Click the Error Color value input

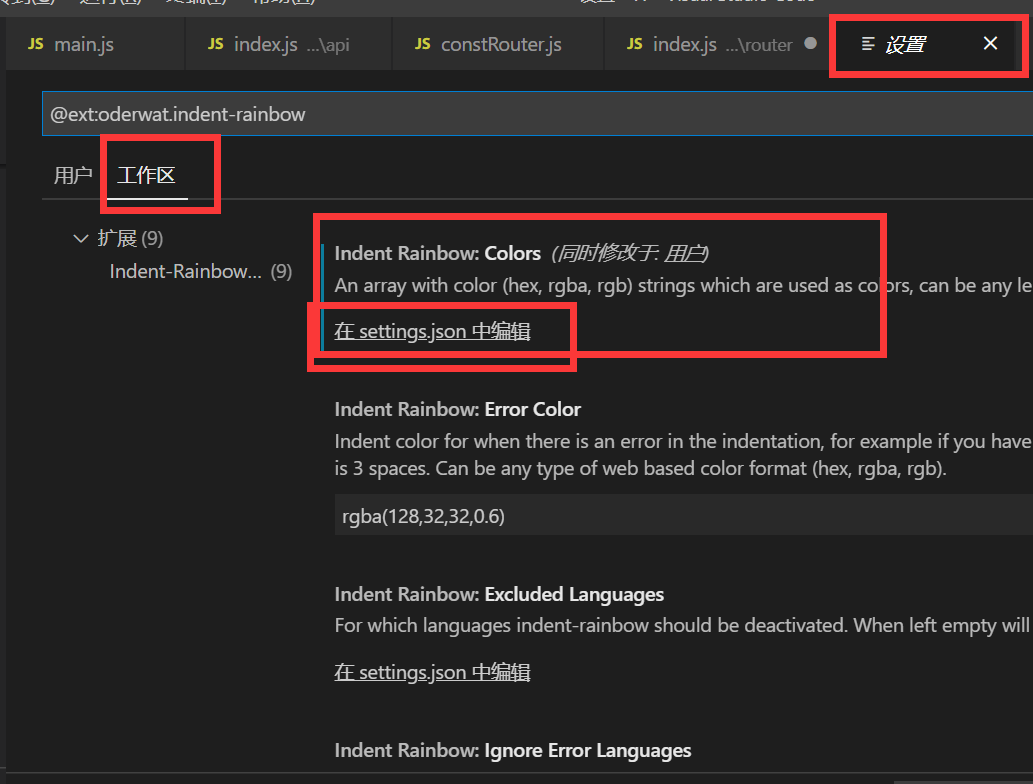pyautogui.click(x=684, y=516)
